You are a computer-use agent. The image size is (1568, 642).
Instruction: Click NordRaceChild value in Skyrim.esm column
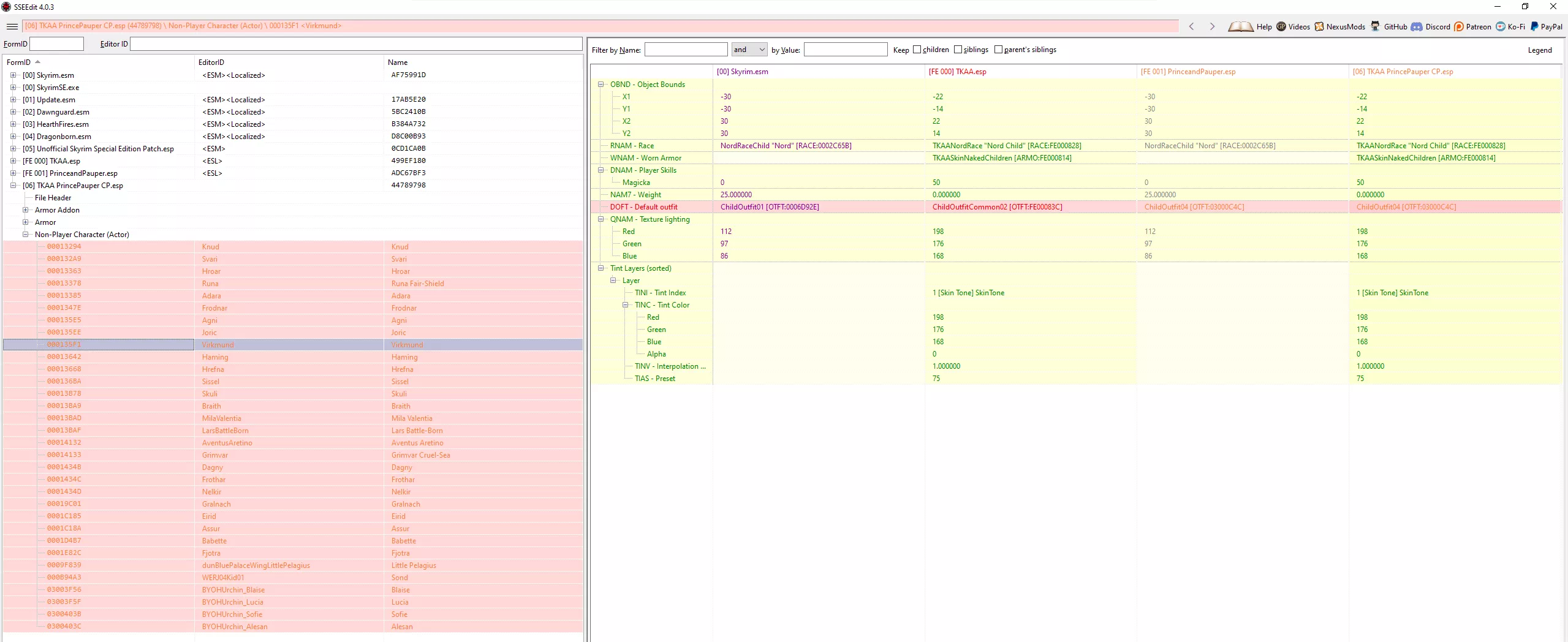[786, 146]
